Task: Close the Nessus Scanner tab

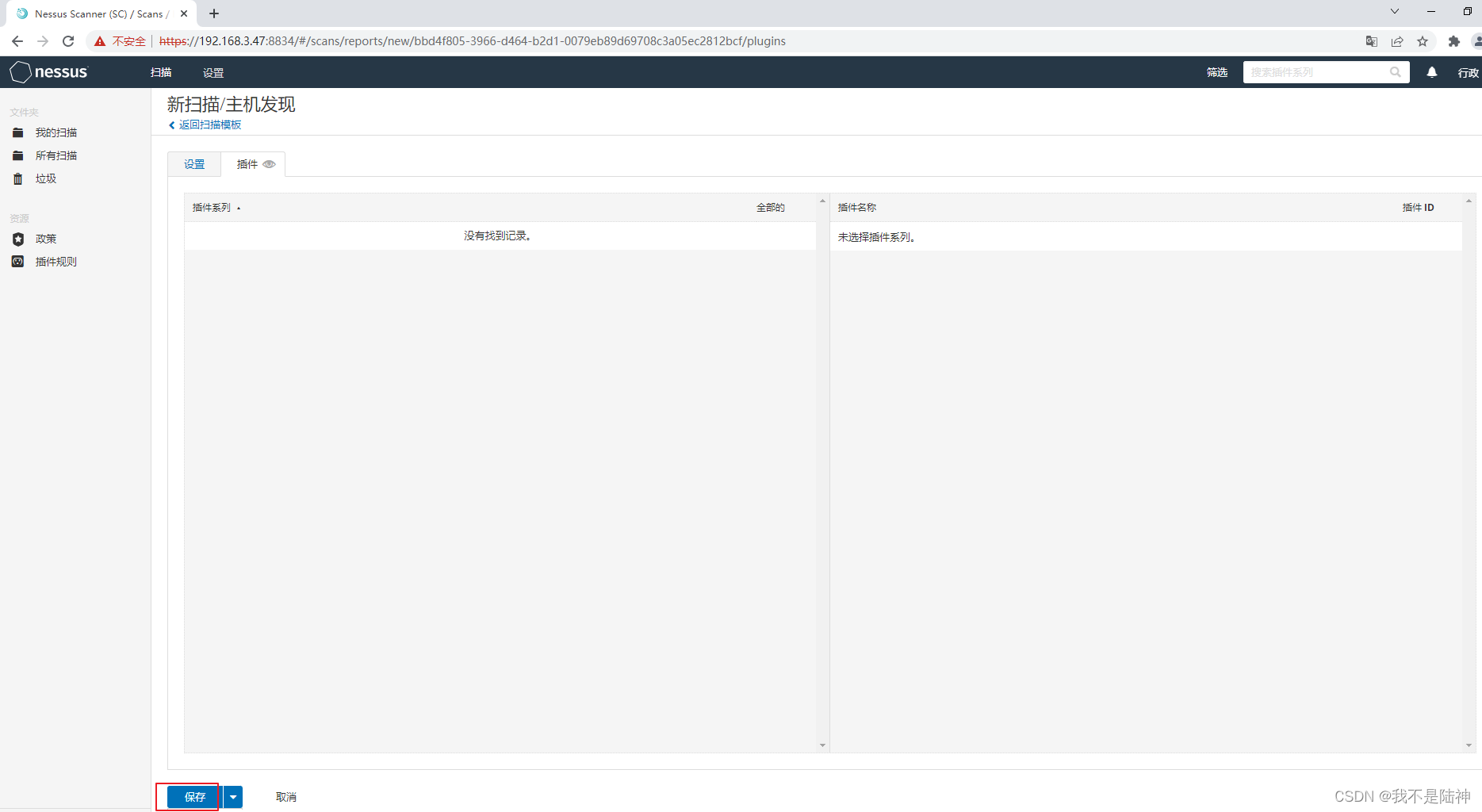Action: [x=184, y=13]
